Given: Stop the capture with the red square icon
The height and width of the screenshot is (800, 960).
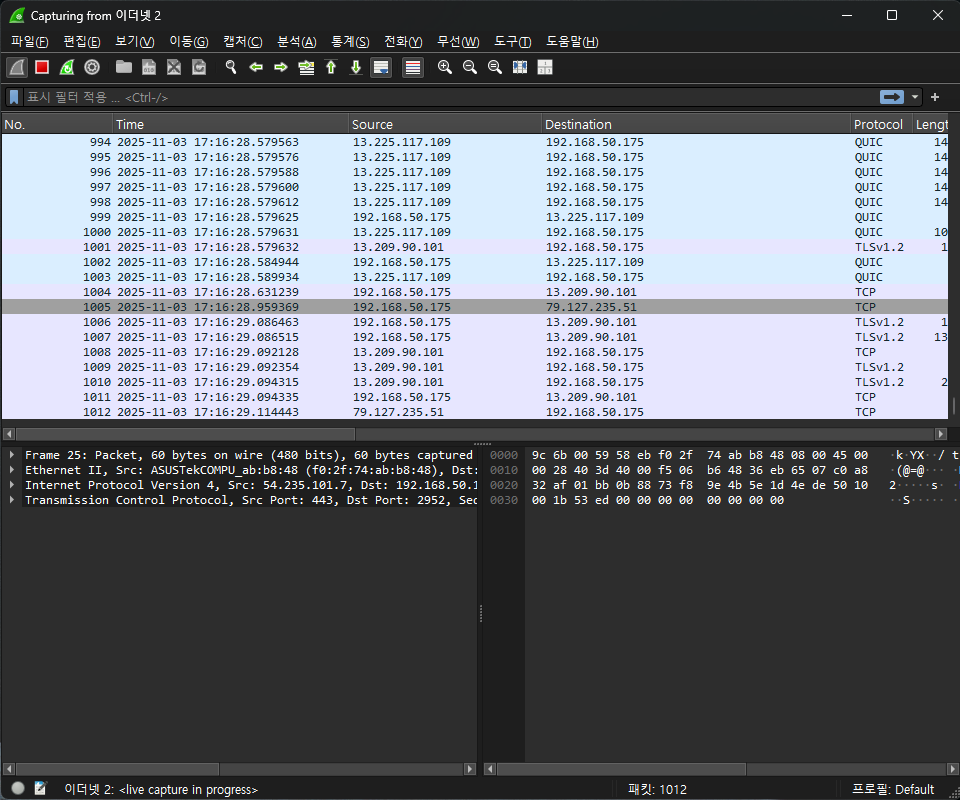Looking at the screenshot, I should click(42, 67).
